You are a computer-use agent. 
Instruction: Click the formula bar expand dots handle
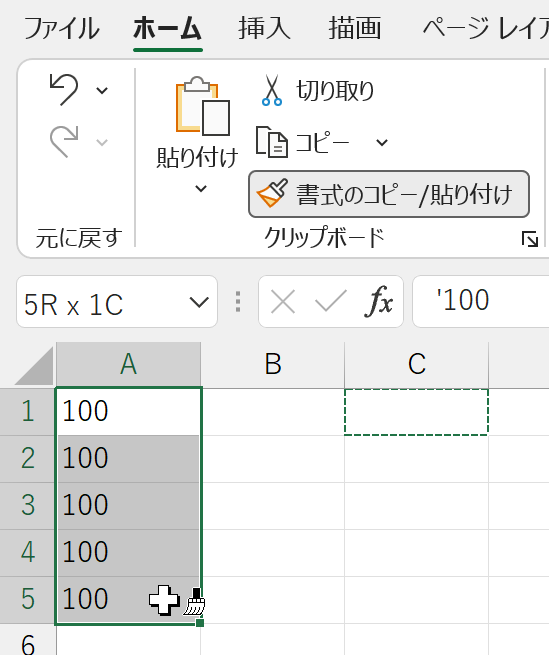click(238, 302)
